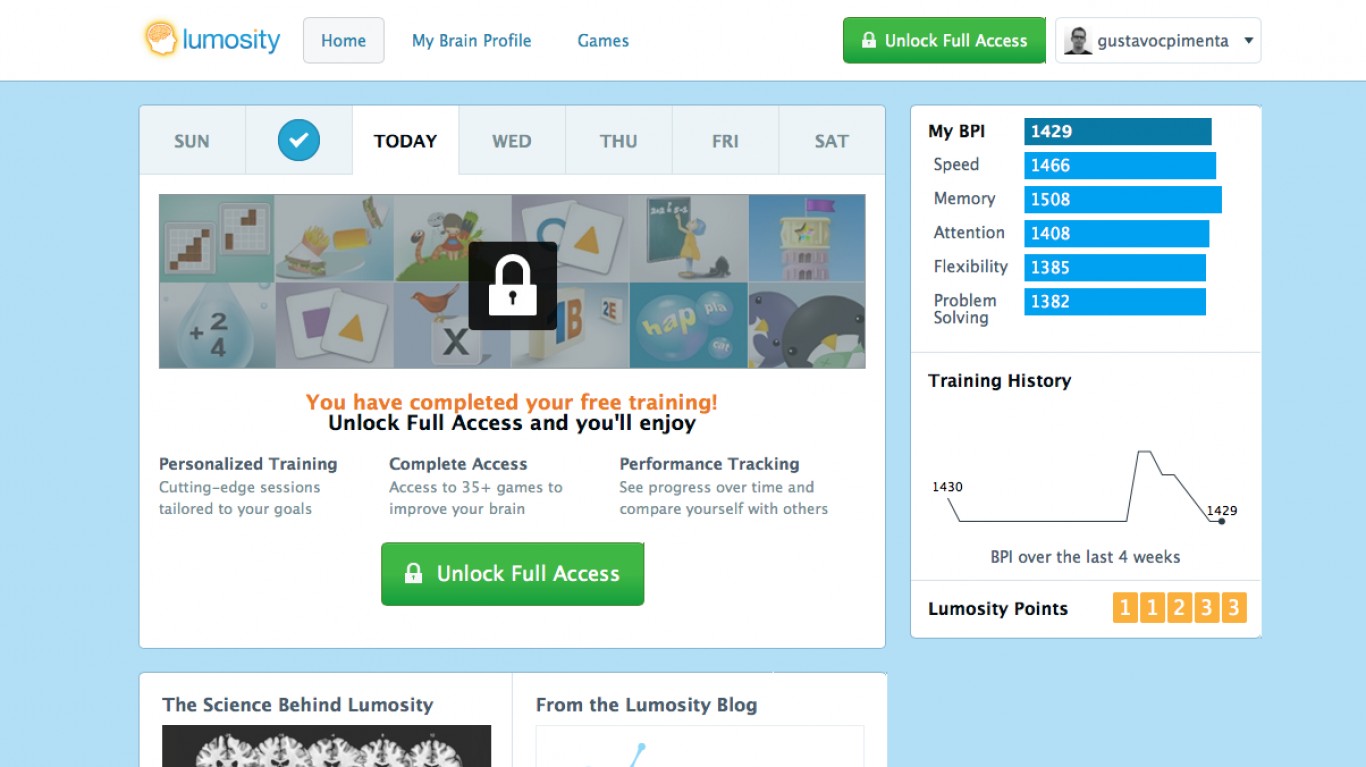This screenshot has width=1366, height=767.
Task: Click the Problem Solving 1382 bar
Action: (1115, 301)
